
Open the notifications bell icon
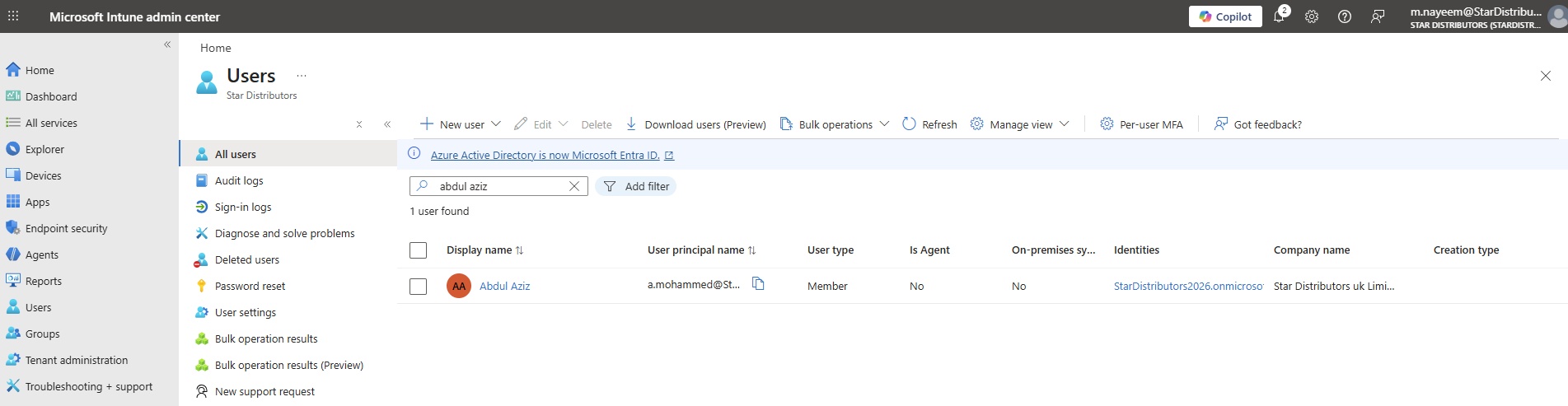(1279, 16)
